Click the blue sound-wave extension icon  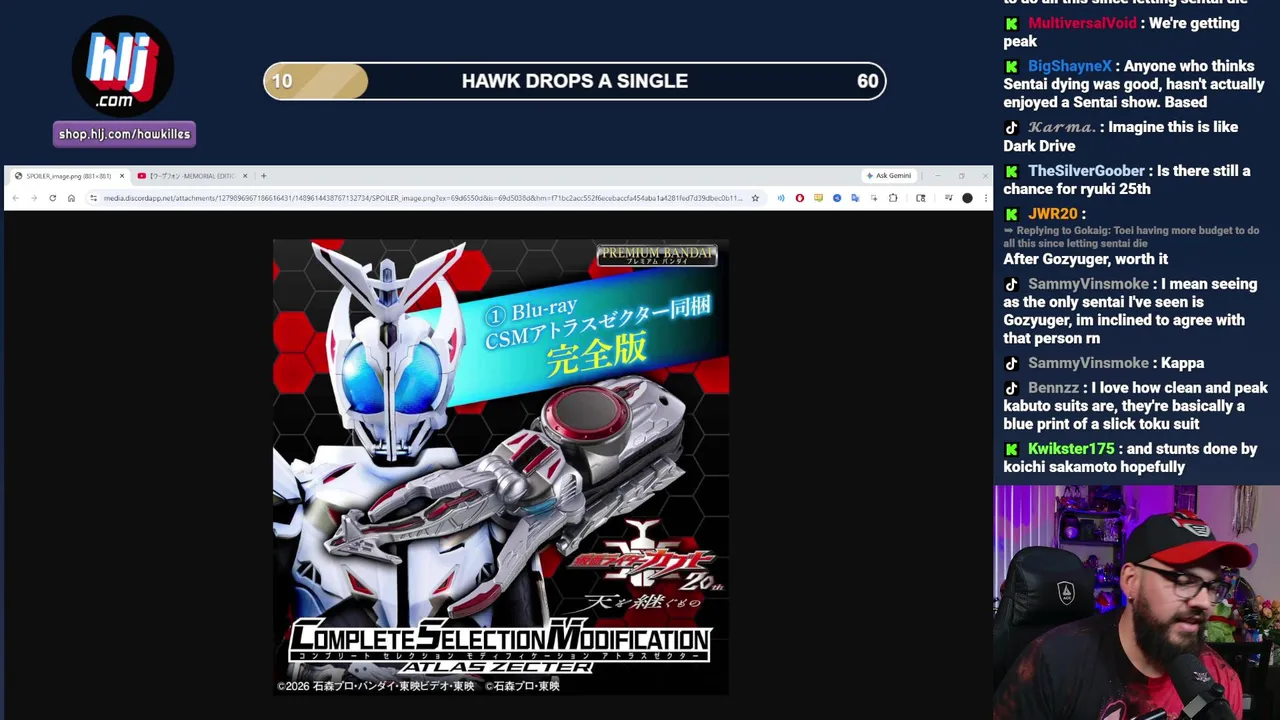[781, 198]
